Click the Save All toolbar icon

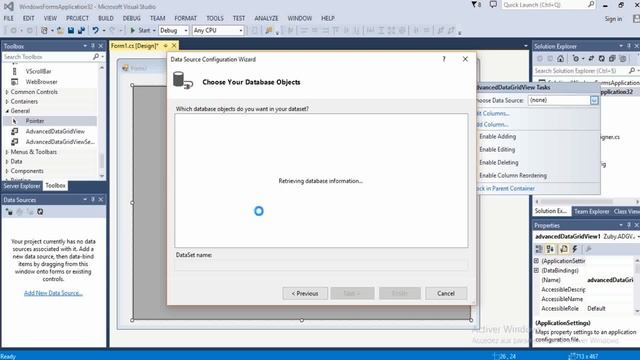81,30
